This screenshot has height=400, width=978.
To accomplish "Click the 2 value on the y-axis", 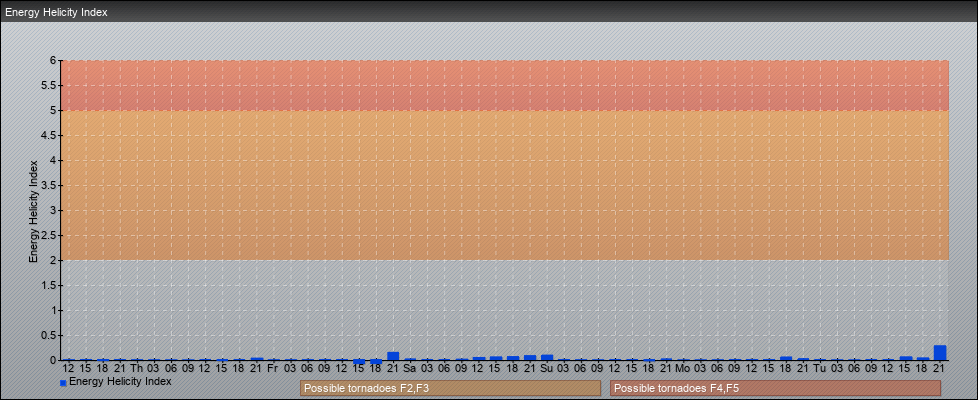I will pos(54,260).
